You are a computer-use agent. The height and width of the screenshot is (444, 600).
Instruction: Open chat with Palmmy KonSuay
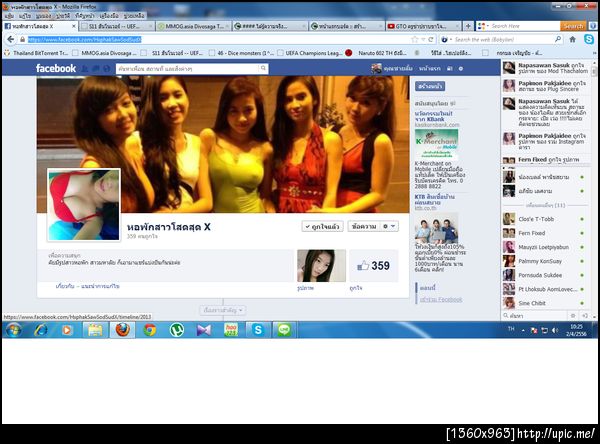544,261
